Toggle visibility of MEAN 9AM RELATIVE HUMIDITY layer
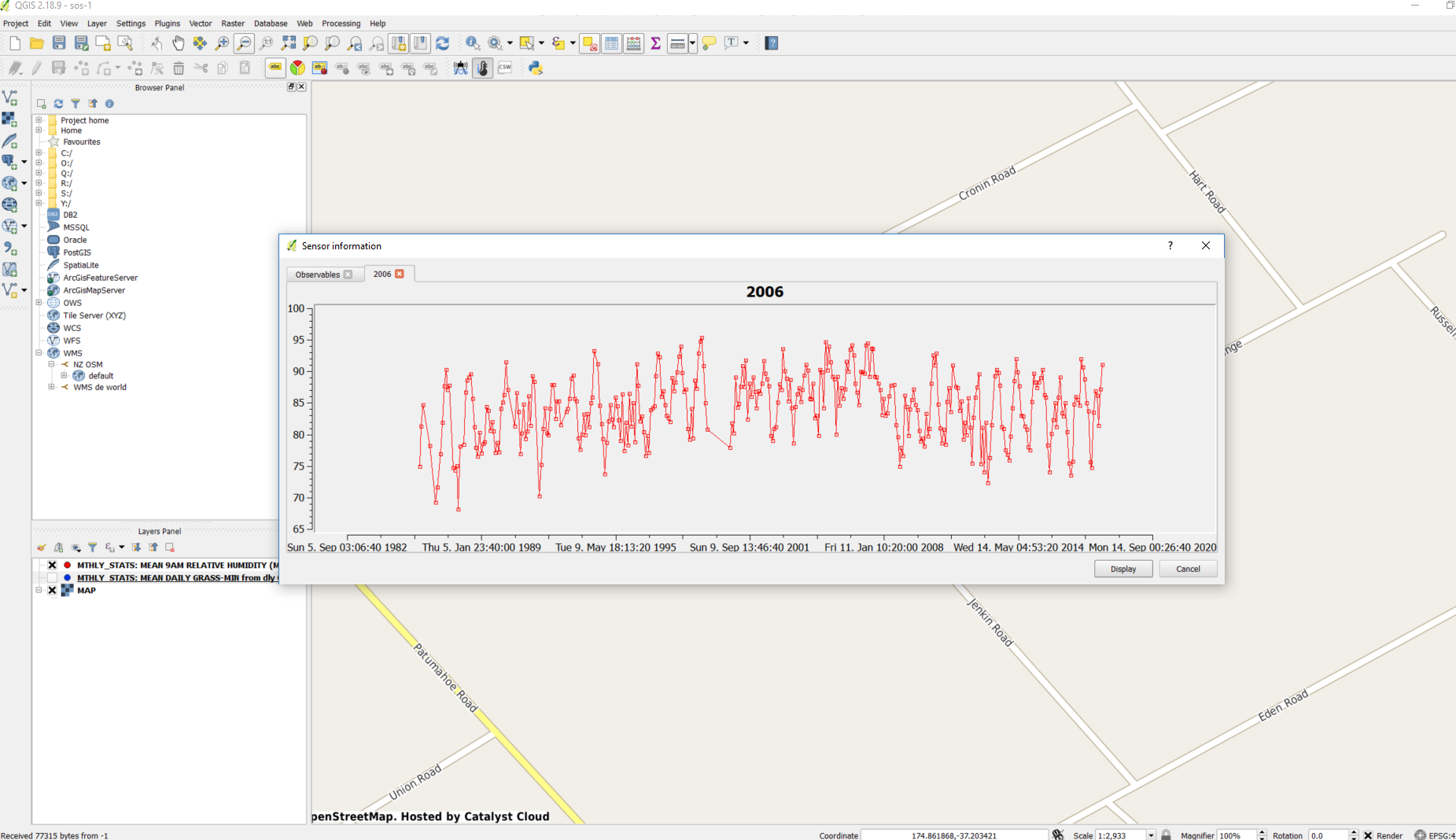 pyautogui.click(x=52, y=566)
